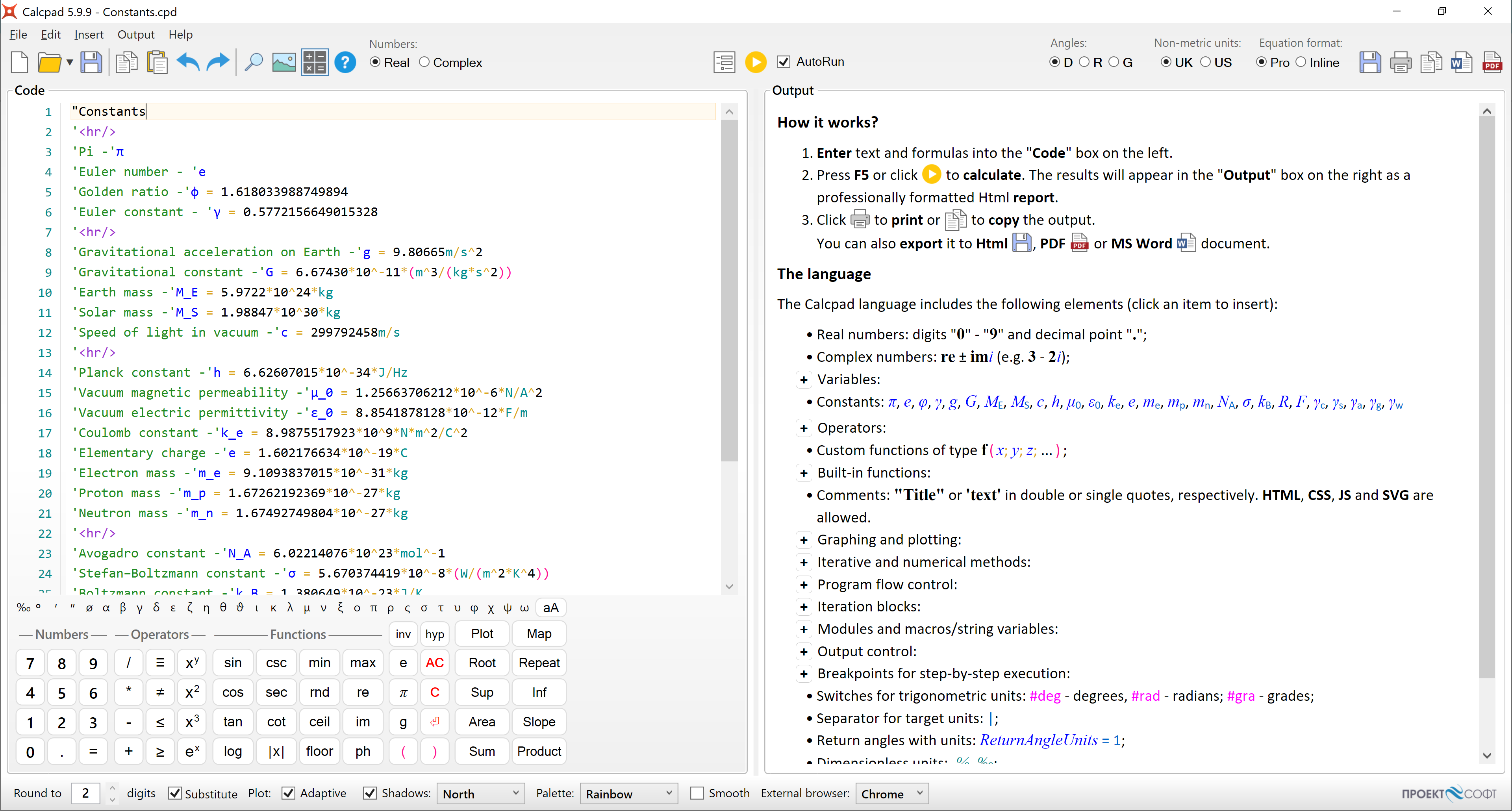Switch numbers mode to Complex
Viewport: 1512px width, 811px height.
[x=425, y=62]
